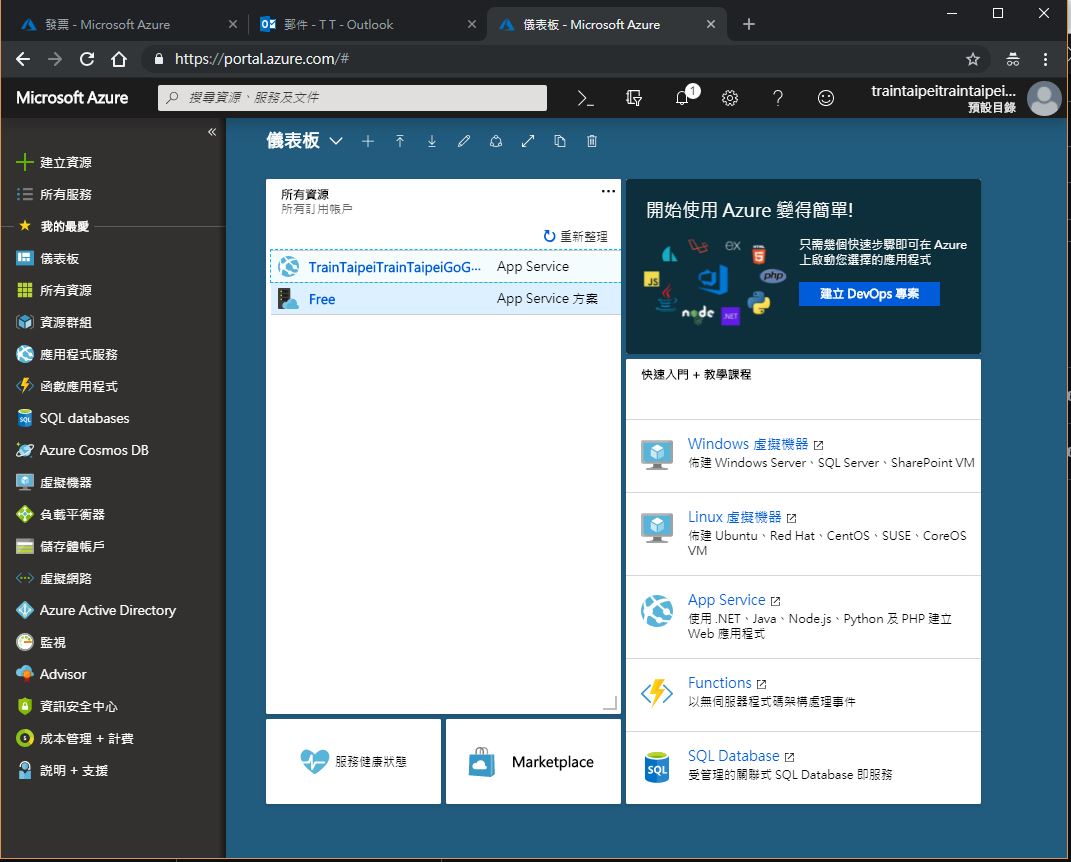Image resolution: width=1071 pixels, height=862 pixels.
Task: Edit dashboard with pencil icon
Action: tap(464, 141)
